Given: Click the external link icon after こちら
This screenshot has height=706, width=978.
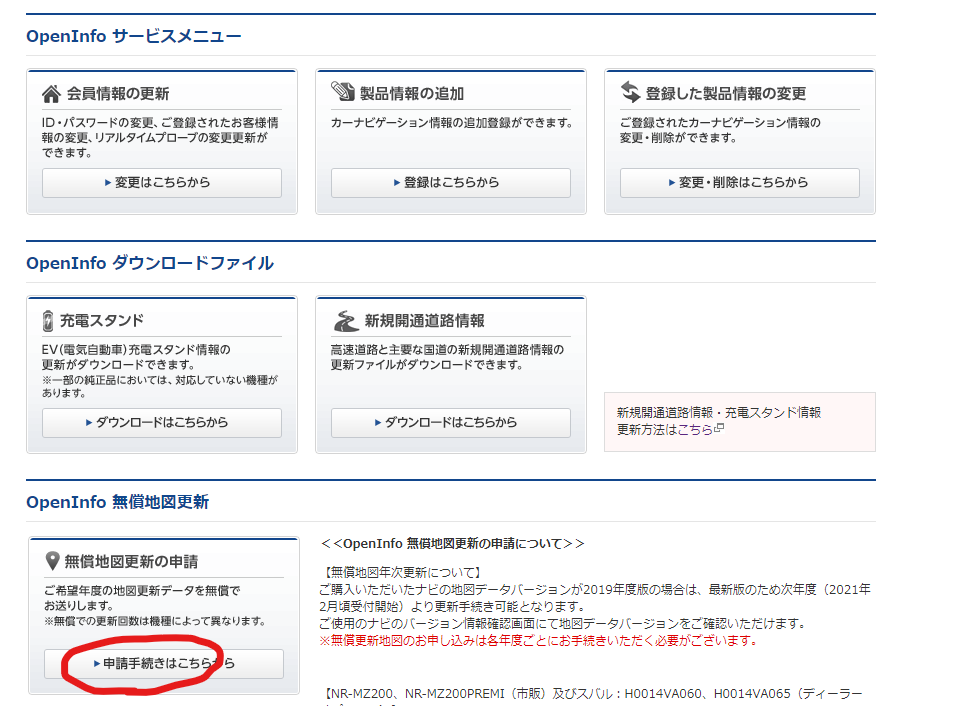Looking at the screenshot, I should 719,428.
